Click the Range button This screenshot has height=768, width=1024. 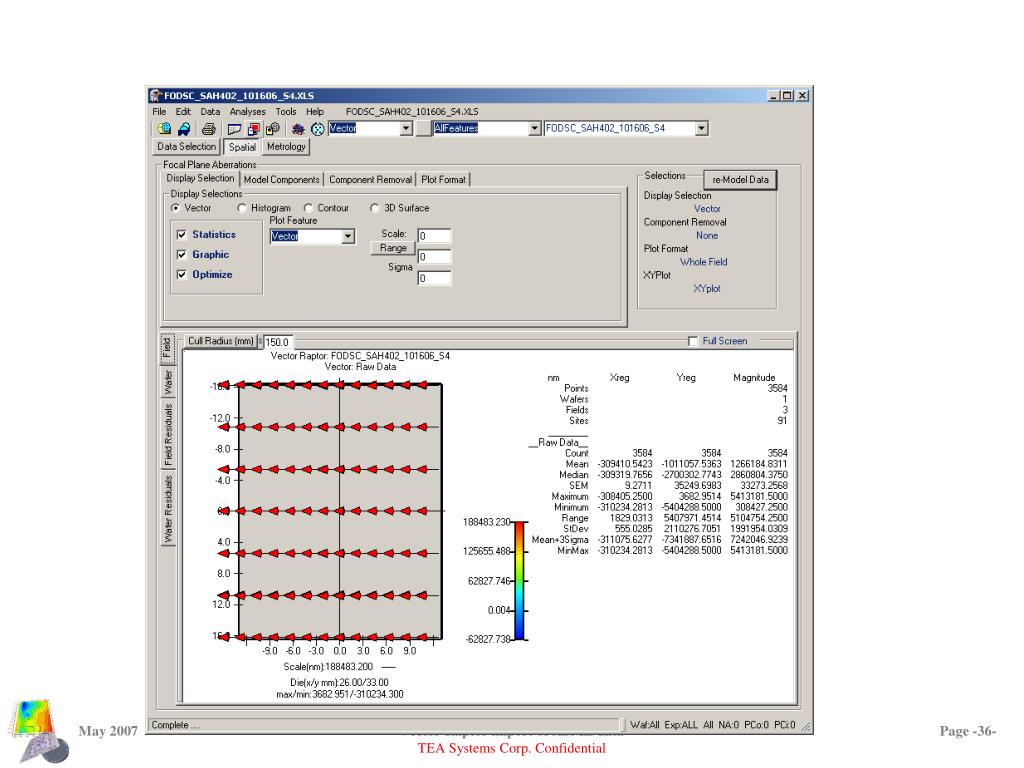point(393,248)
